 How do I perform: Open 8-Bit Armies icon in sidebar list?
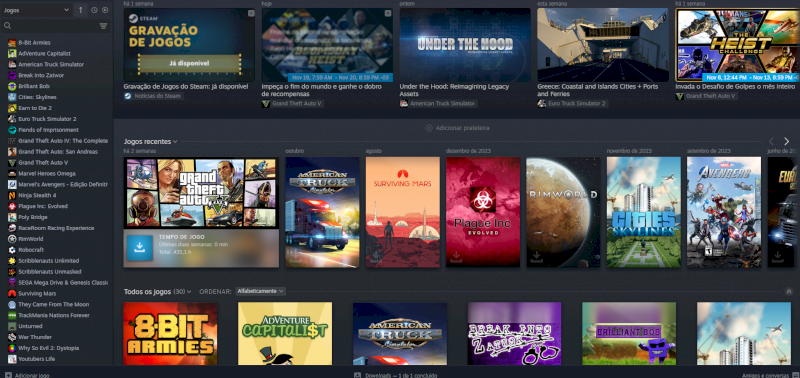click(12, 43)
